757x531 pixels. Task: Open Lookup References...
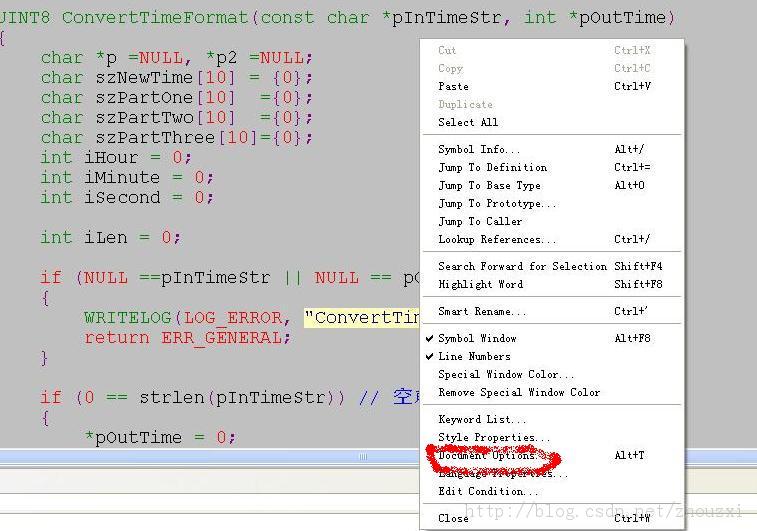coord(551,239)
